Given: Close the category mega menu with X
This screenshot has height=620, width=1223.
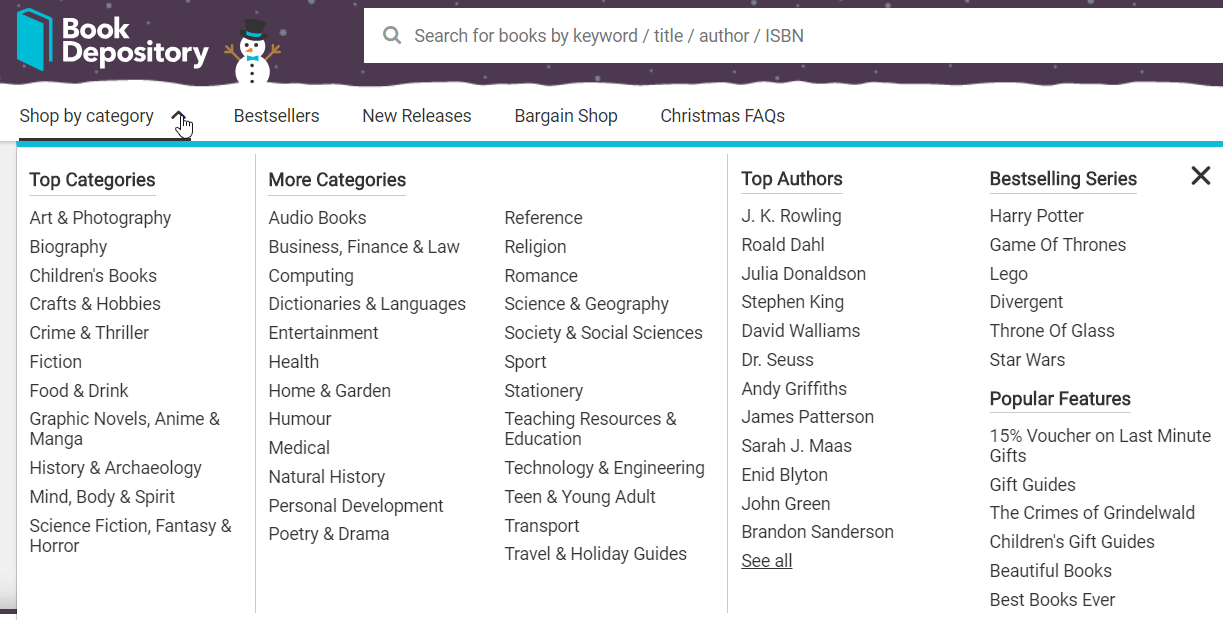Looking at the screenshot, I should click(x=1201, y=176).
